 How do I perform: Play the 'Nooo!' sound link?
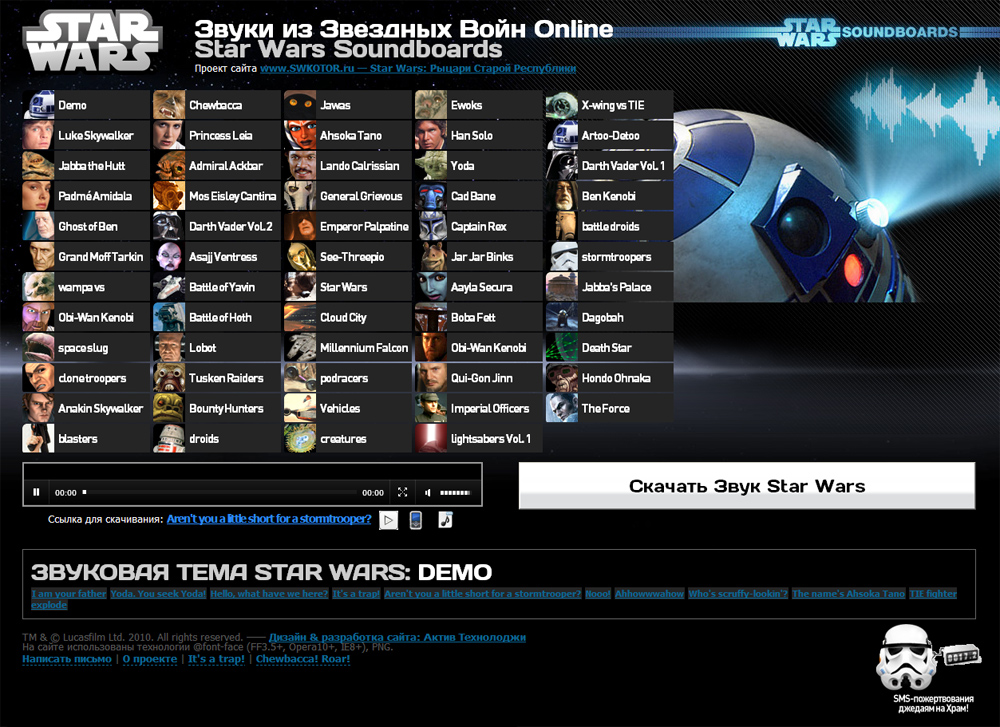598,594
